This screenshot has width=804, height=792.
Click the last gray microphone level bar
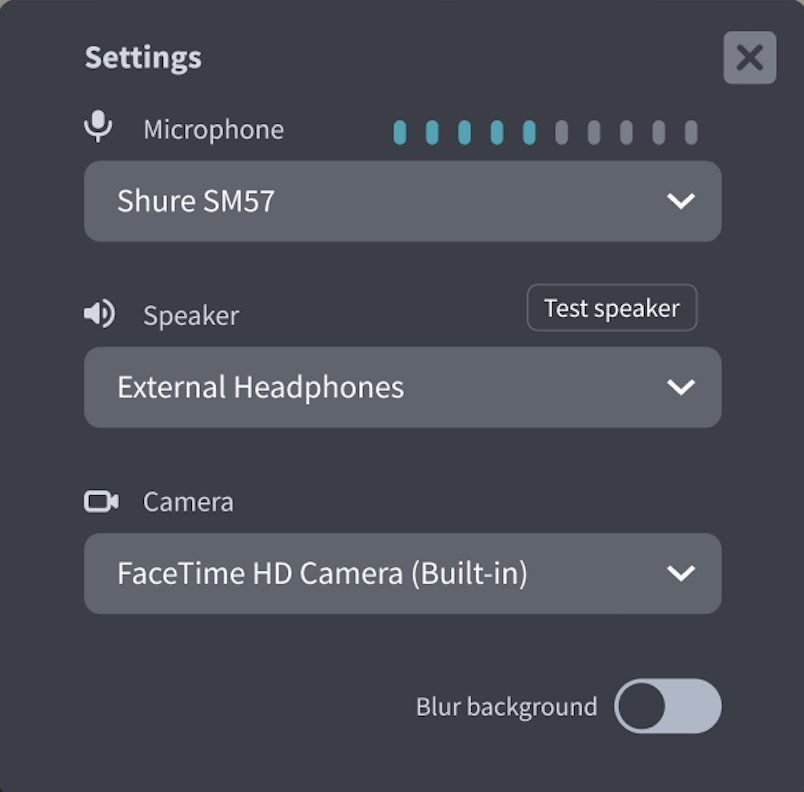(x=691, y=132)
